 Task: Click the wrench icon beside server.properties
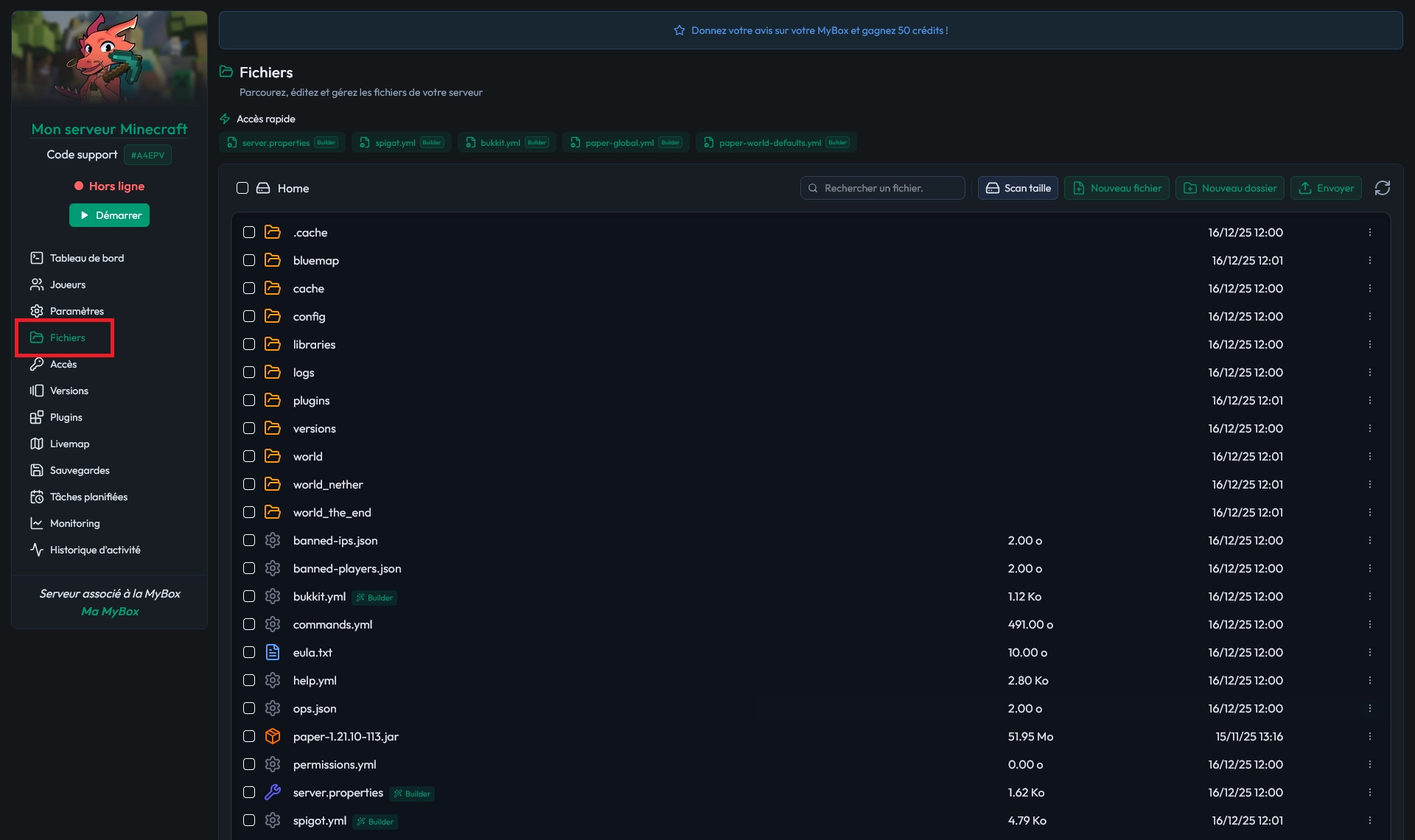click(x=273, y=792)
